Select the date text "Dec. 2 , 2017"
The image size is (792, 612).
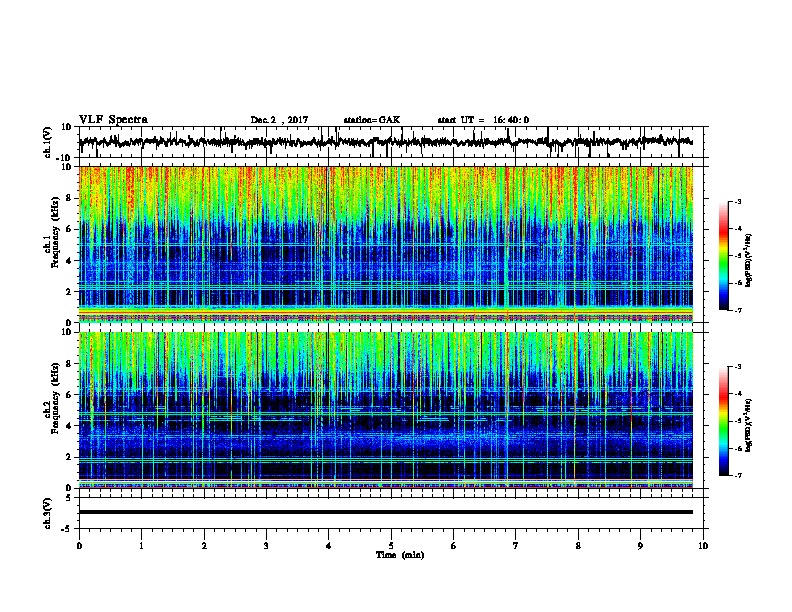[279, 120]
